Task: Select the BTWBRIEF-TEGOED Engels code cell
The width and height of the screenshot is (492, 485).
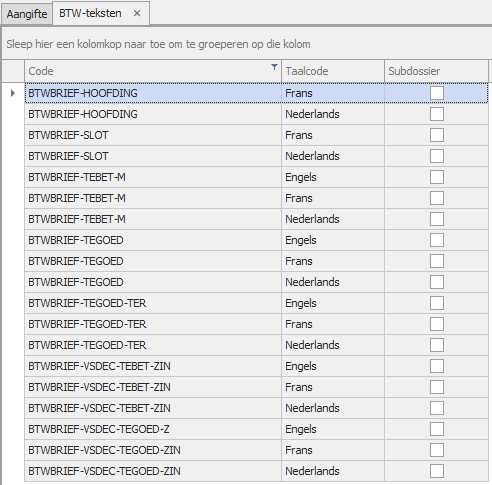Action: pyautogui.click(x=153, y=240)
